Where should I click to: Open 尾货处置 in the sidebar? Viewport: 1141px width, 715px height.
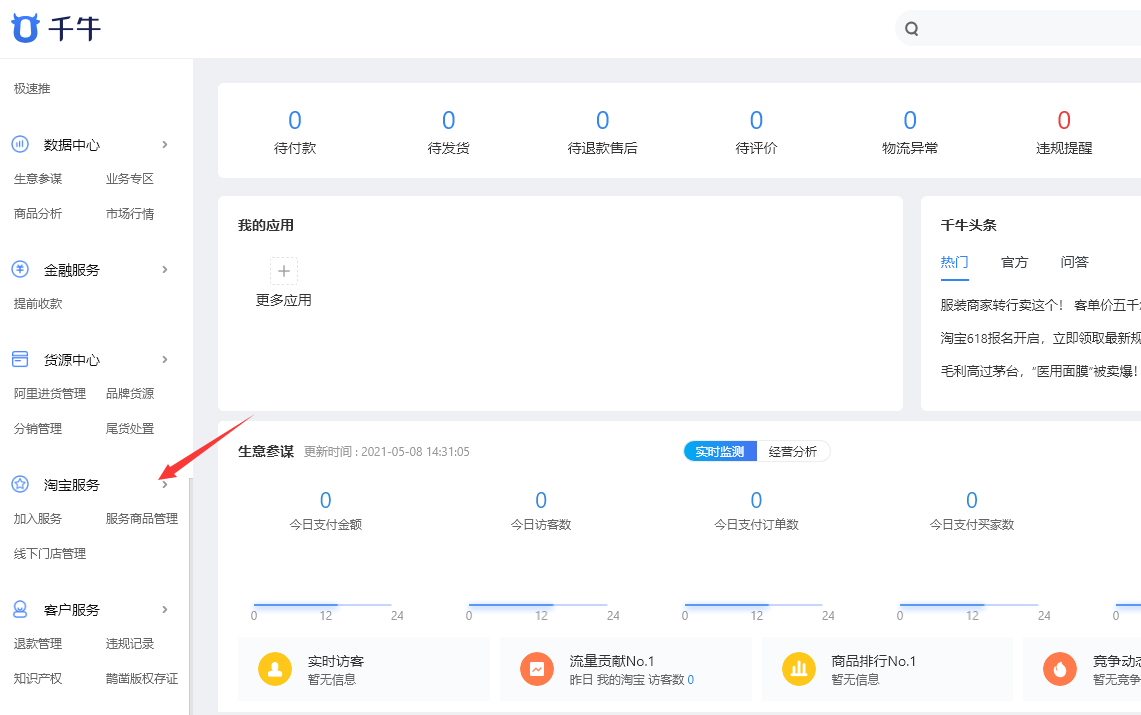[130, 428]
